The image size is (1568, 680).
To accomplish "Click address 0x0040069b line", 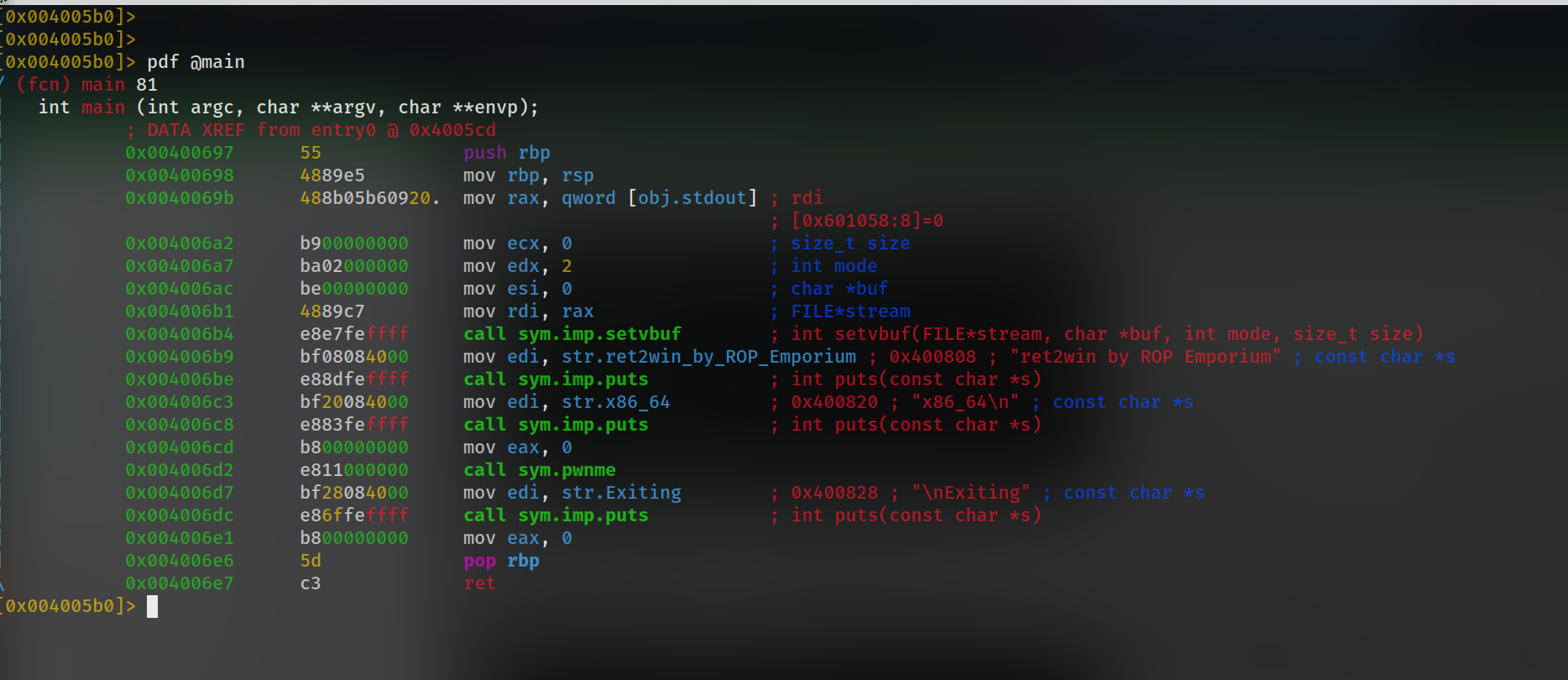I will (x=180, y=198).
